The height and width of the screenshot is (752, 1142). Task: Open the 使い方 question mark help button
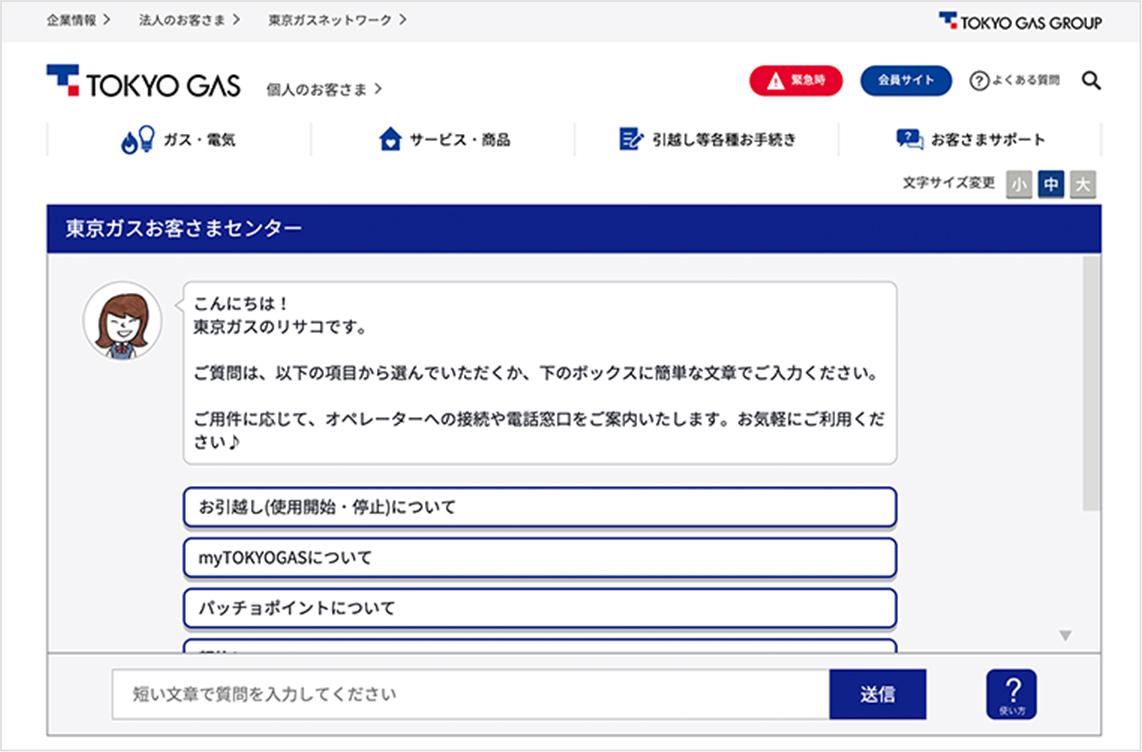pos(1012,694)
